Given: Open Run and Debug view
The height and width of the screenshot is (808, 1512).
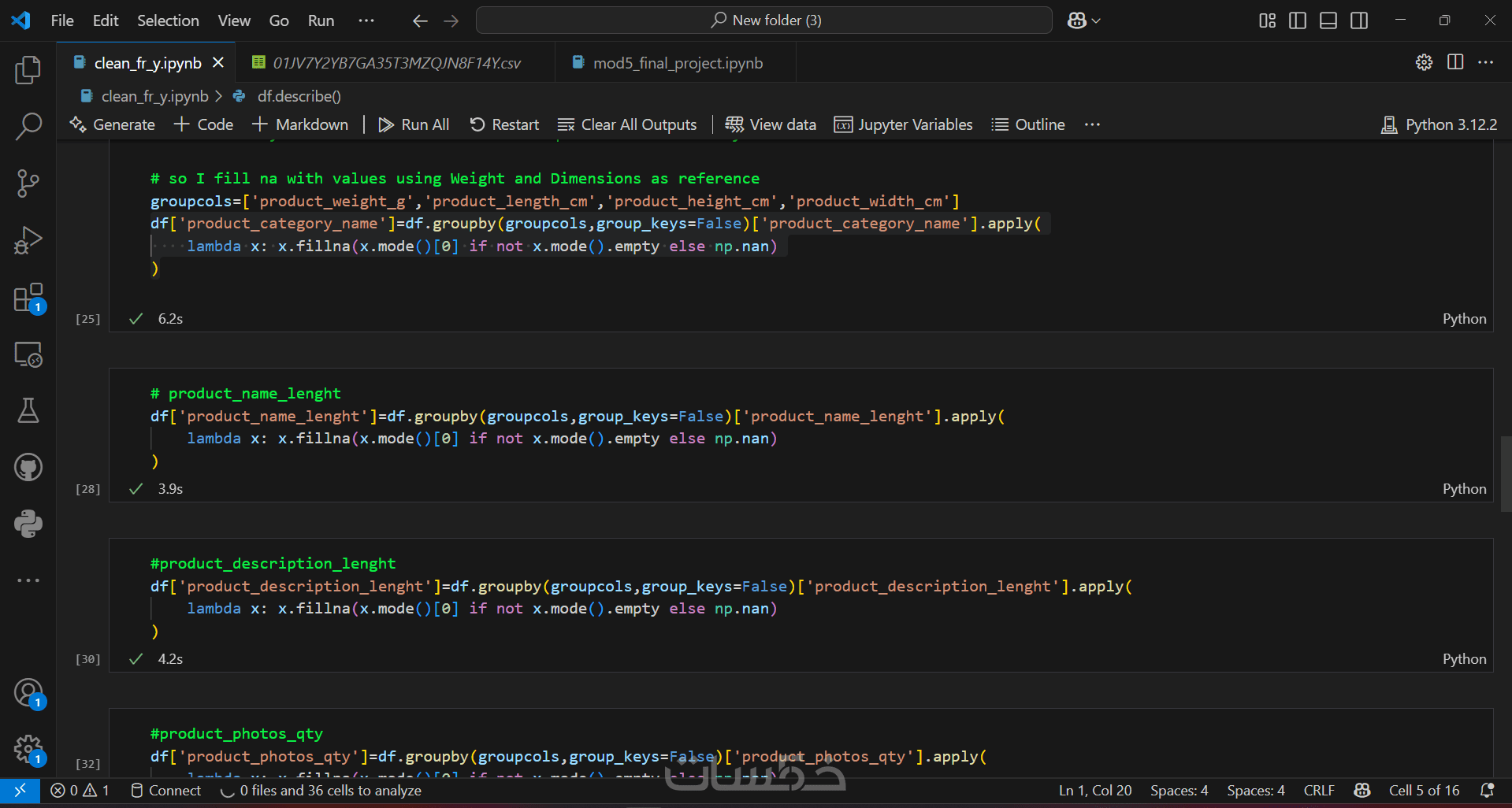Looking at the screenshot, I should coord(28,240).
